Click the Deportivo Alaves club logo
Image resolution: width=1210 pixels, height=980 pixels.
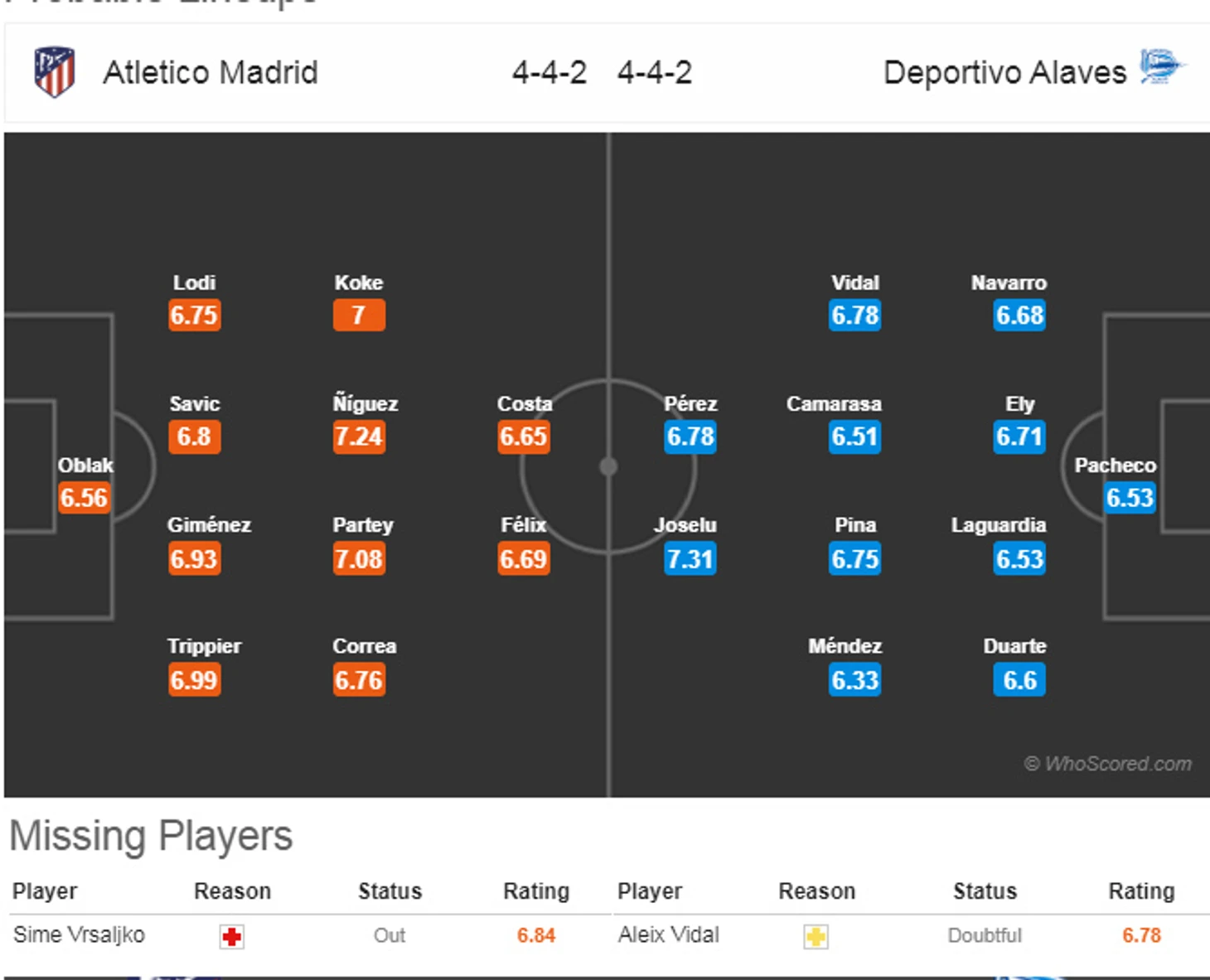tap(1162, 67)
